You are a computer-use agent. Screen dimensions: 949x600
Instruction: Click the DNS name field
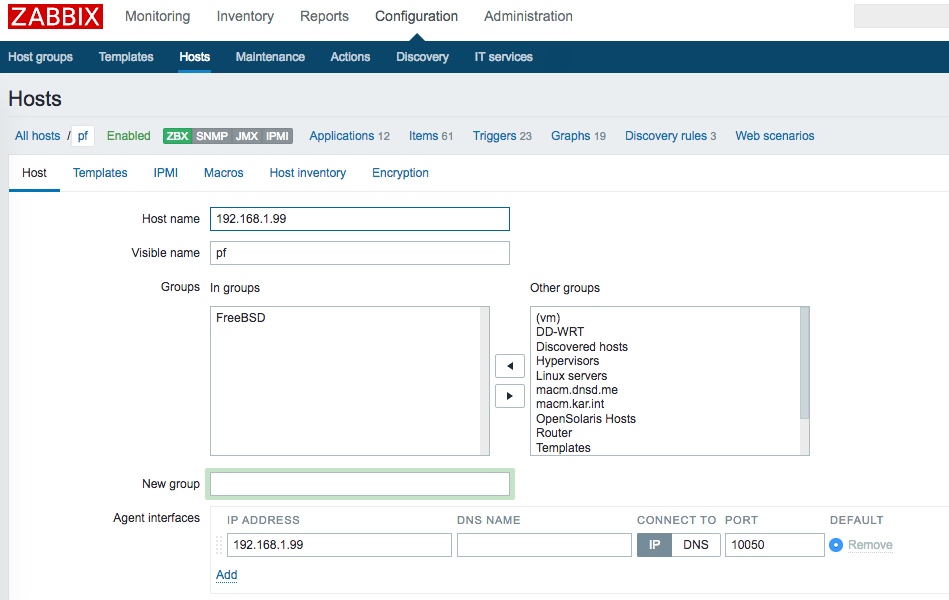(544, 545)
